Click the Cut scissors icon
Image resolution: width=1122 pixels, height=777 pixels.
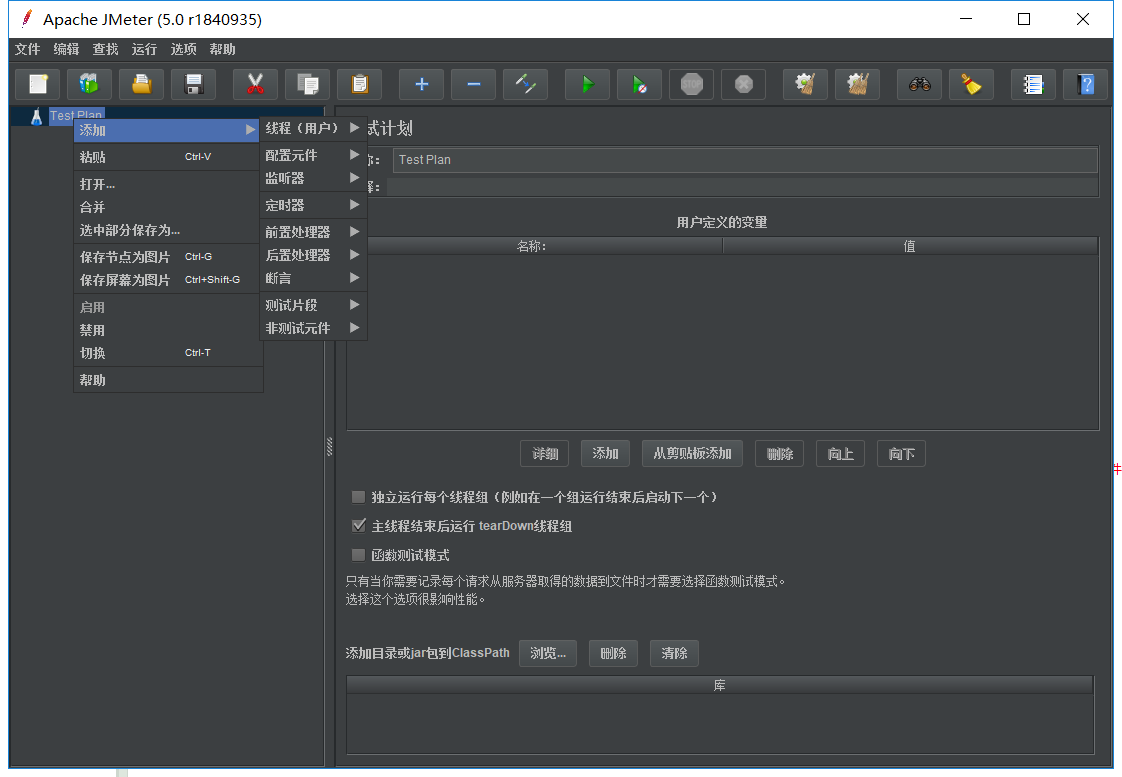coord(255,84)
